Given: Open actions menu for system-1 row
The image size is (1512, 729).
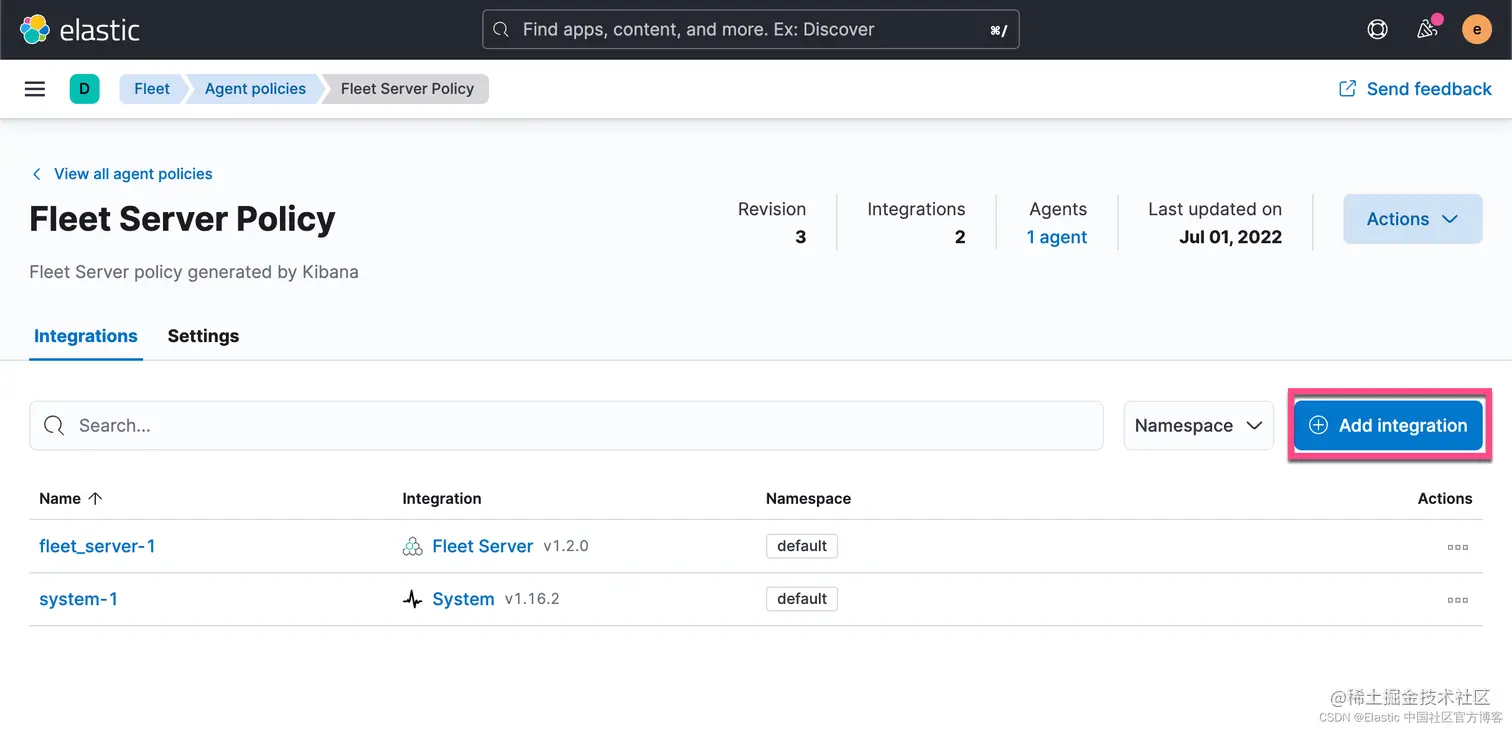Looking at the screenshot, I should point(1458,600).
